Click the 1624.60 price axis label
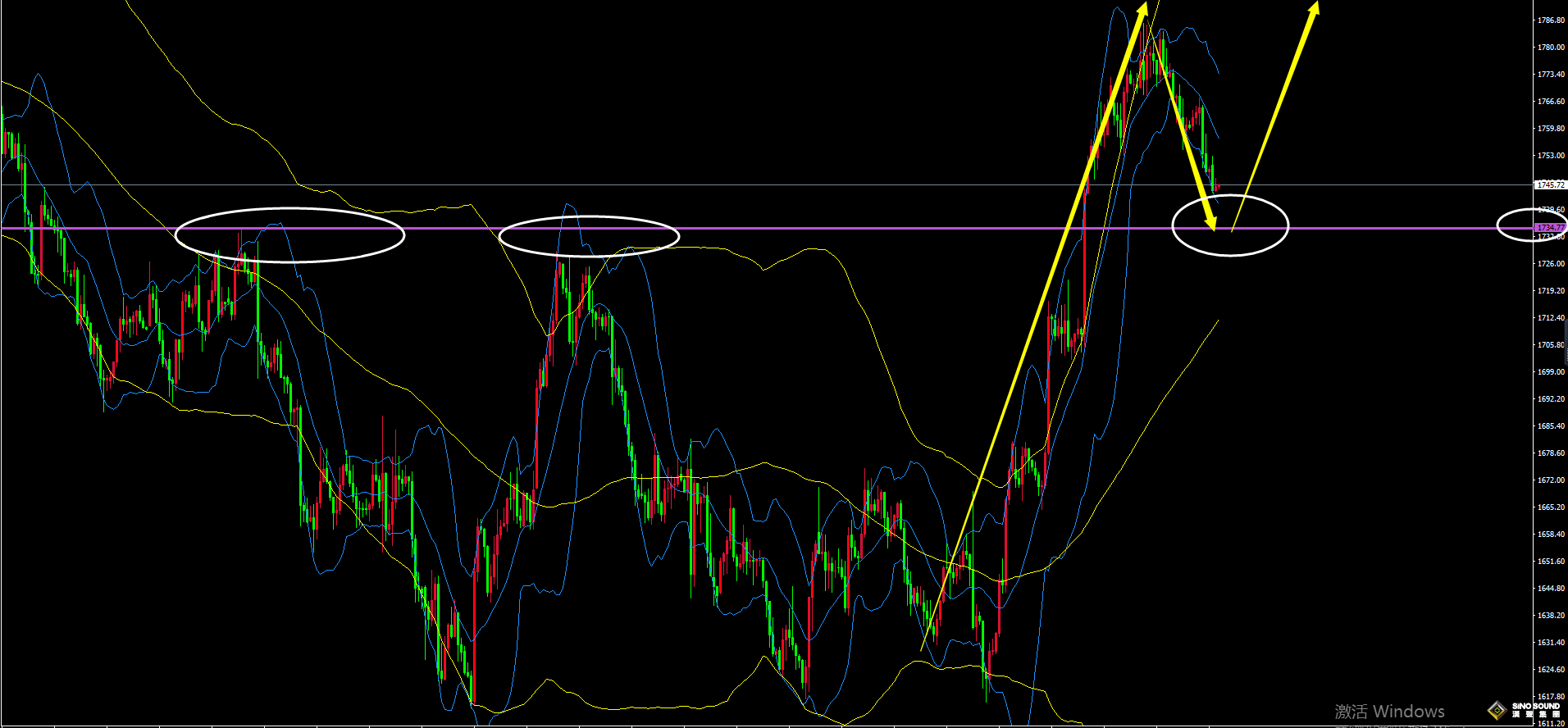The width and height of the screenshot is (1568, 728). point(1551,669)
